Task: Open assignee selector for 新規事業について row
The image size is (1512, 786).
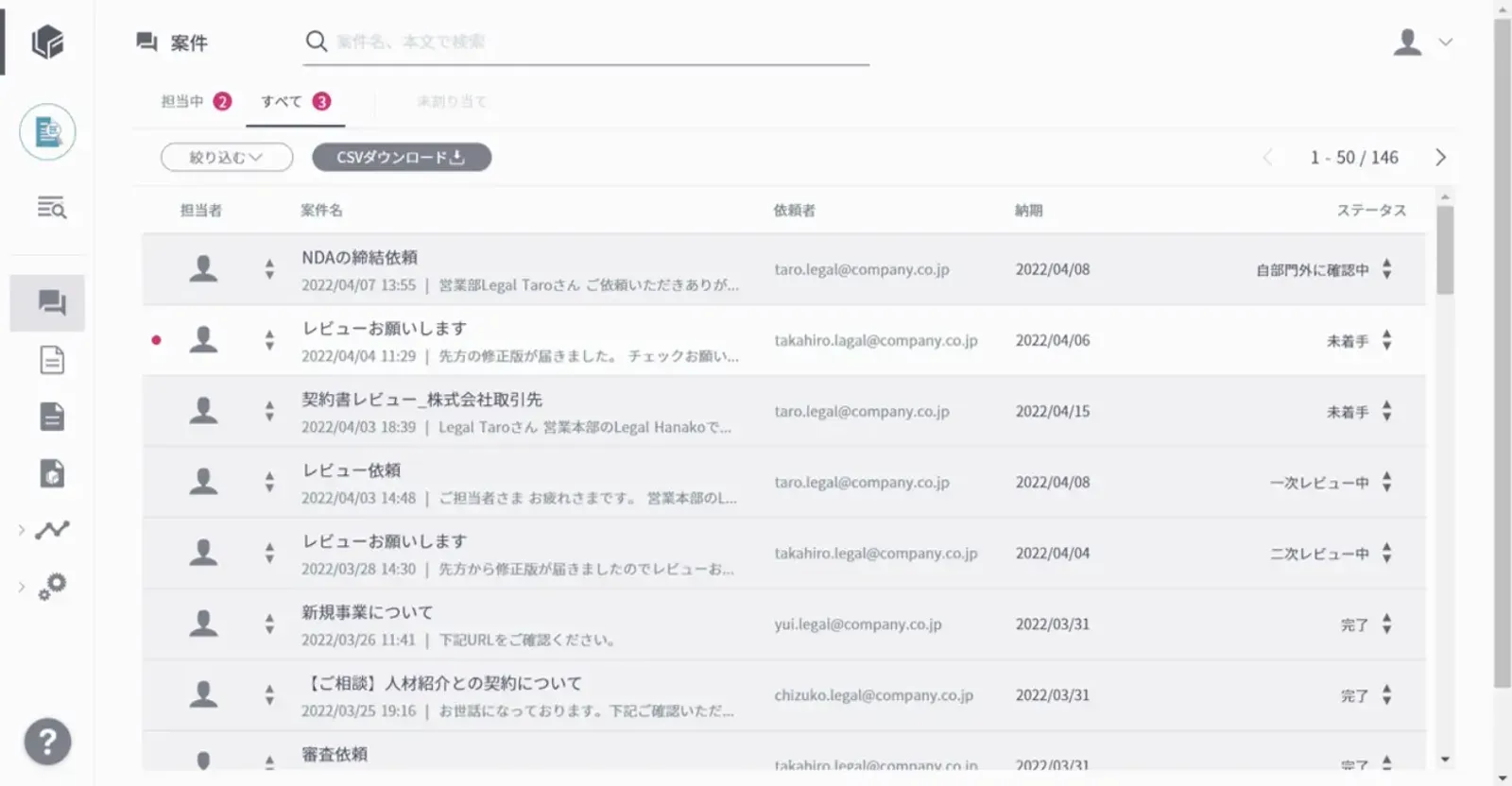Action: [x=269, y=624]
